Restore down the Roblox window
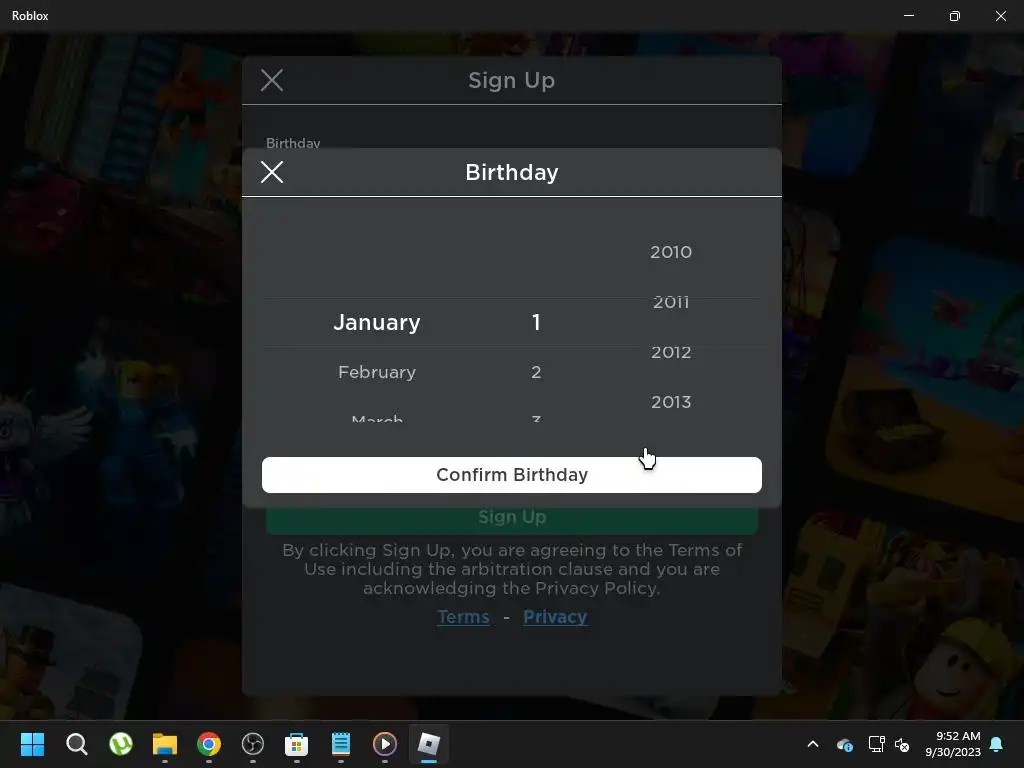The height and width of the screenshot is (768, 1024). 955,16
